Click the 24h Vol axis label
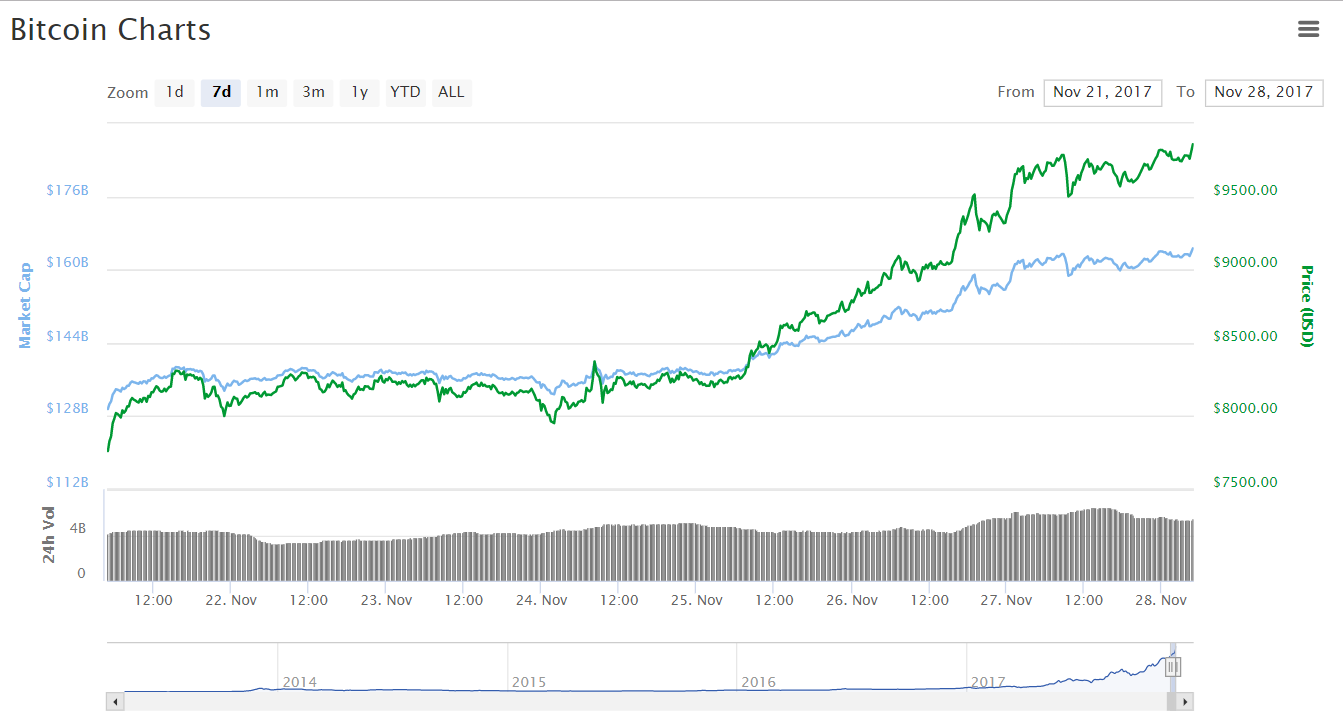1343x720 pixels. [49, 534]
